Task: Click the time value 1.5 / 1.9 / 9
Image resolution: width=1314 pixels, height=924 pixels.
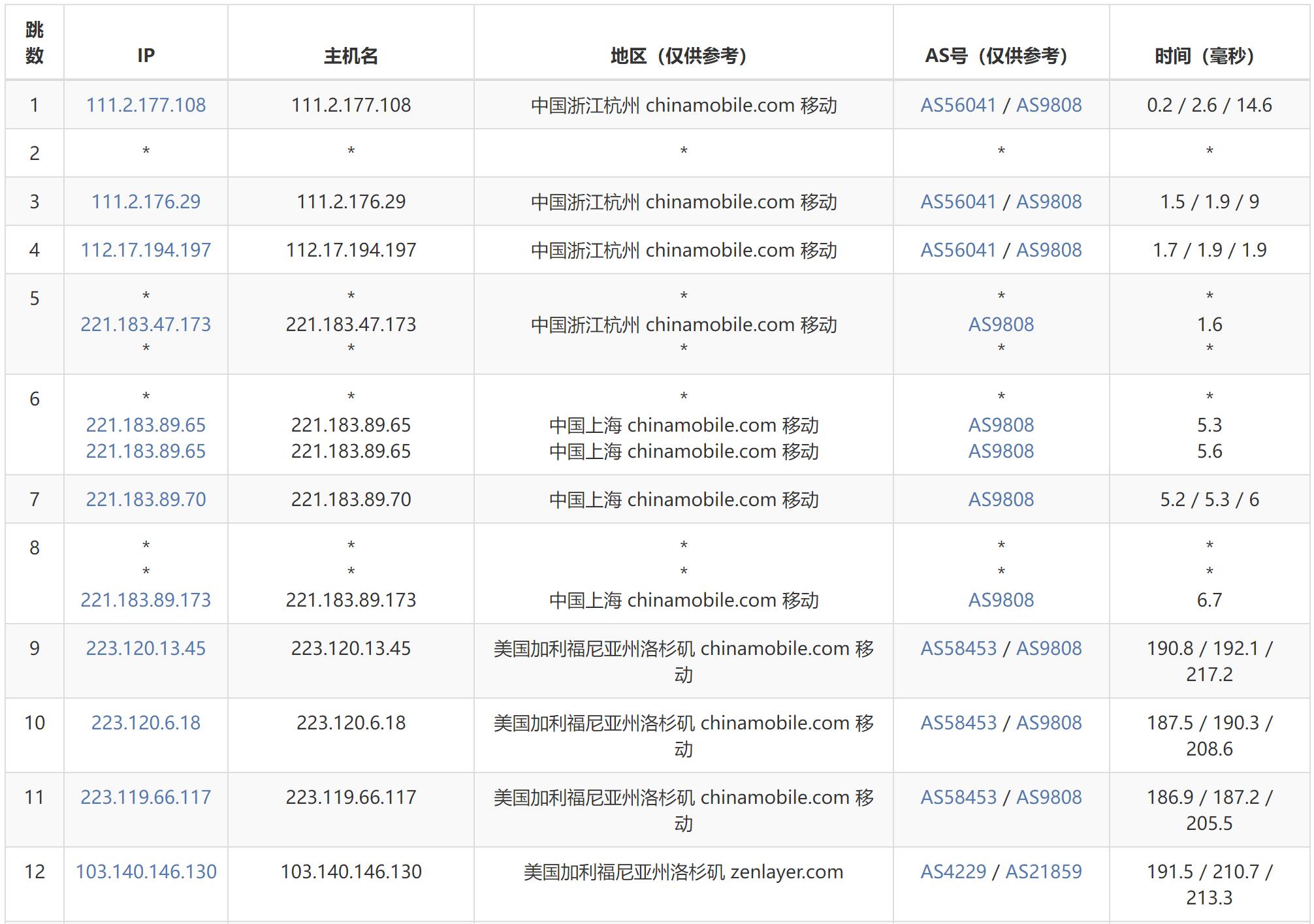Action: tap(1209, 202)
